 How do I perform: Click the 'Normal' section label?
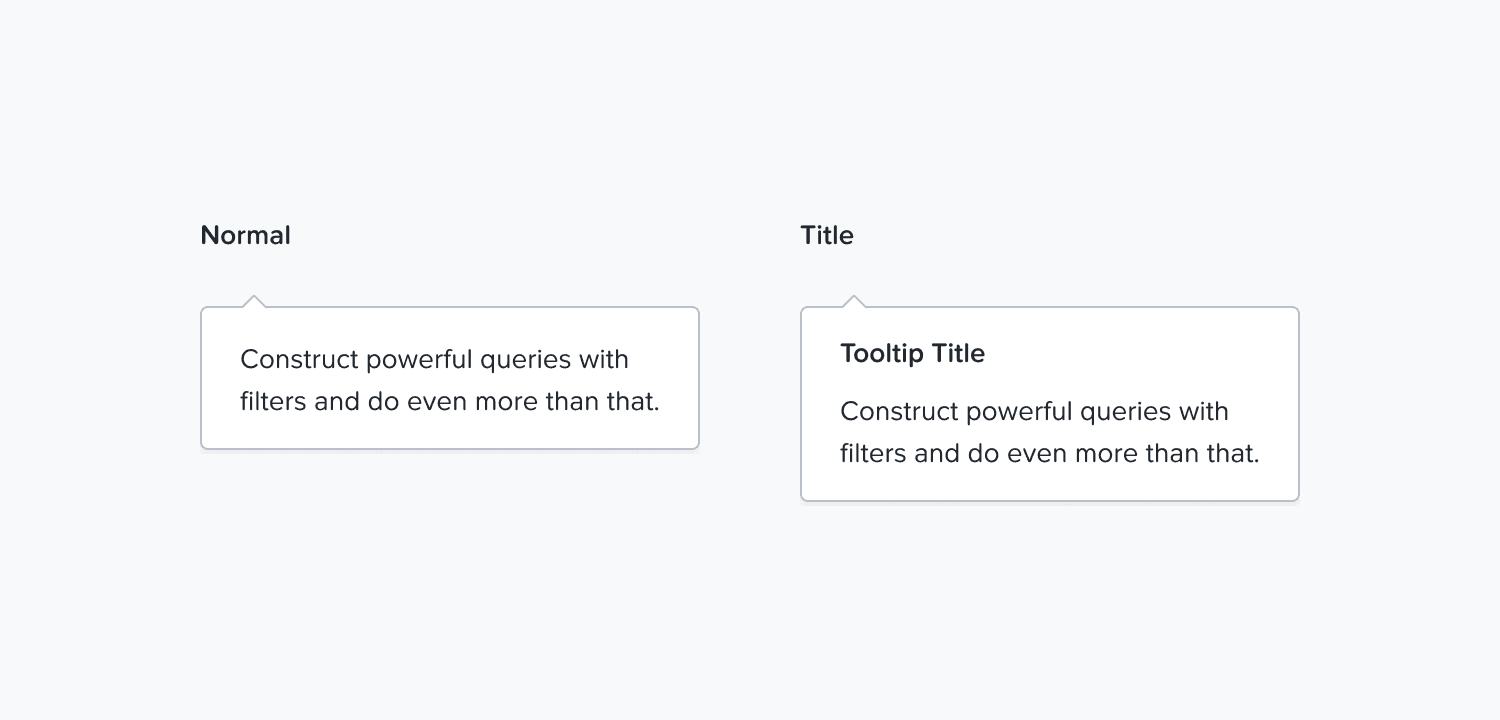coord(245,235)
